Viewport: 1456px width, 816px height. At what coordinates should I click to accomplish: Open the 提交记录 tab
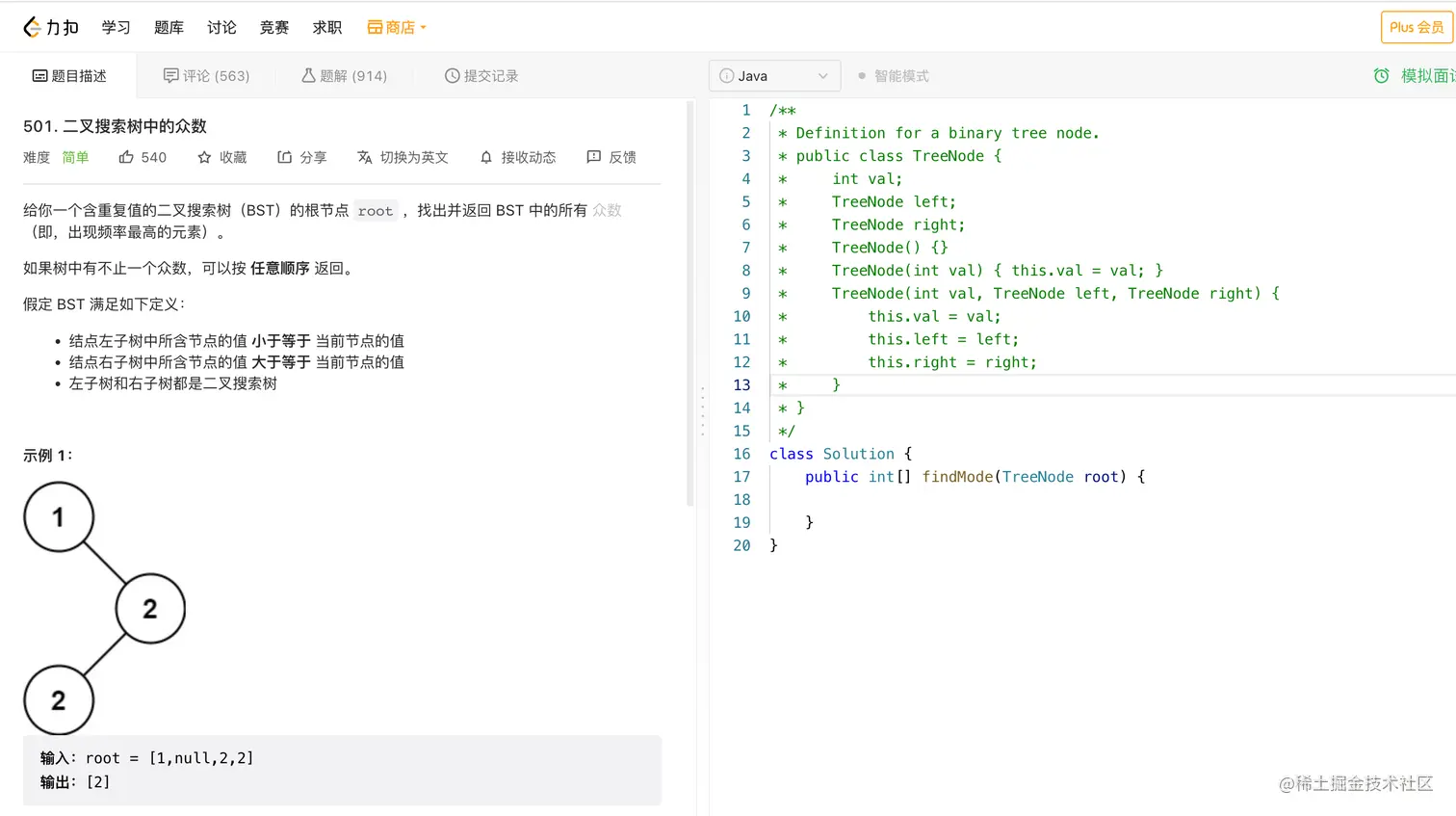(x=481, y=76)
